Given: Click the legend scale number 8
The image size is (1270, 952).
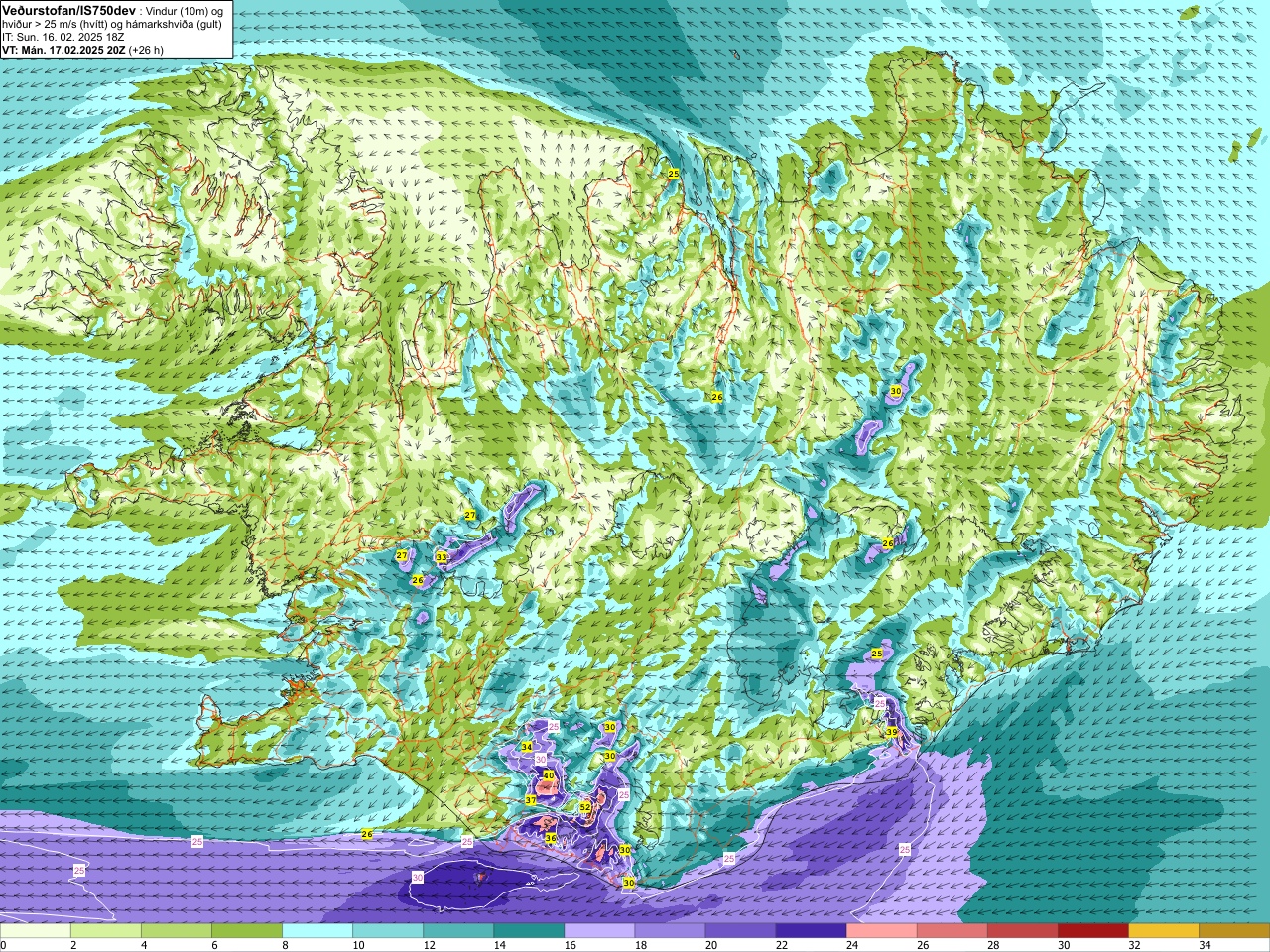Looking at the screenshot, I should click(x=285, y=945).
